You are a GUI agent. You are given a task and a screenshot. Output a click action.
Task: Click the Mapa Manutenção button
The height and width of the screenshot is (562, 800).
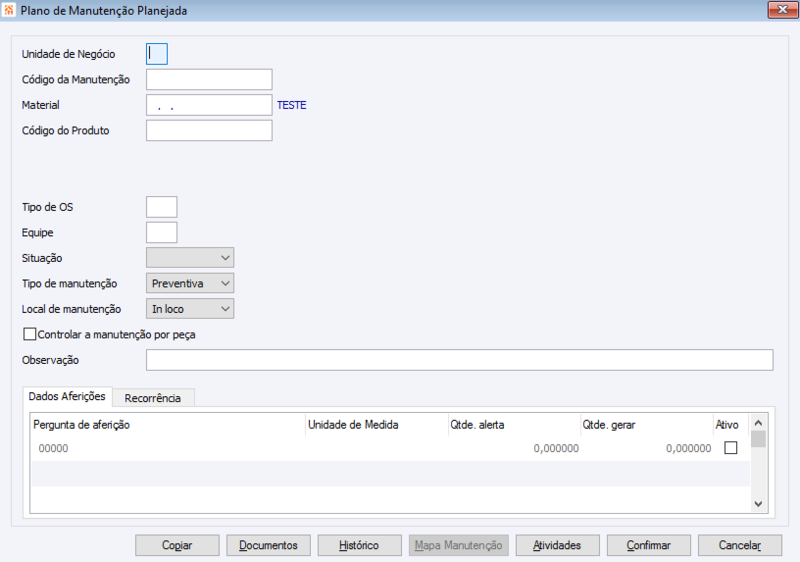pyautogui.click(x=459, y=545)
